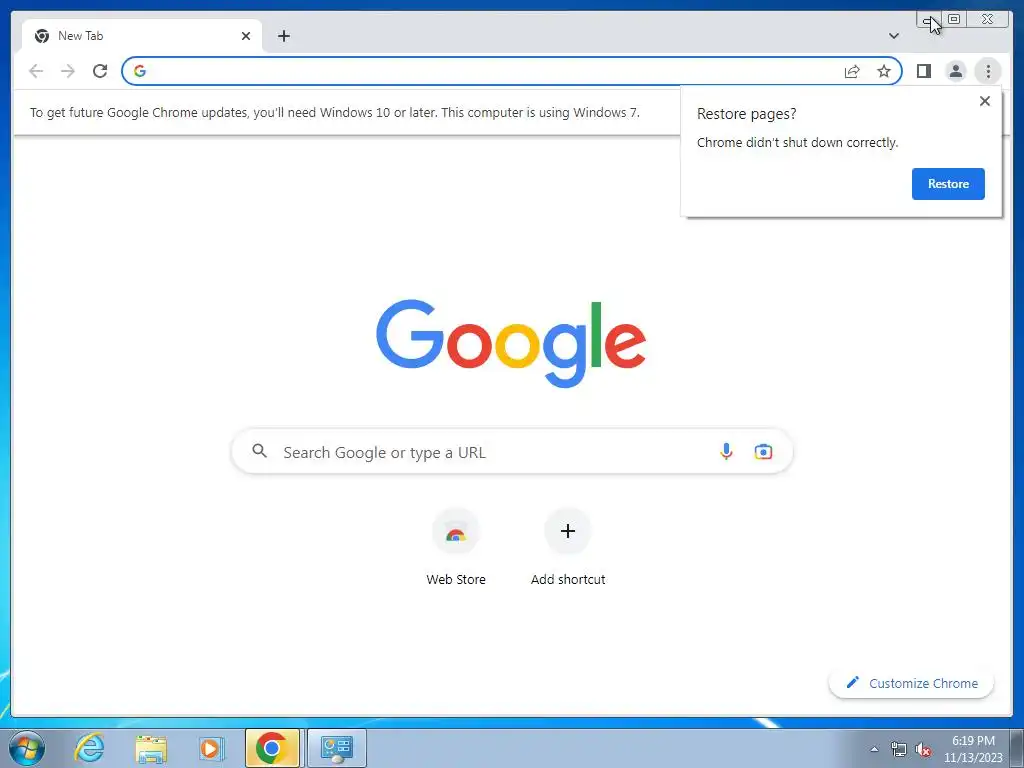Open the side panel icon
1024x768 pixels.
click(923, 71)
